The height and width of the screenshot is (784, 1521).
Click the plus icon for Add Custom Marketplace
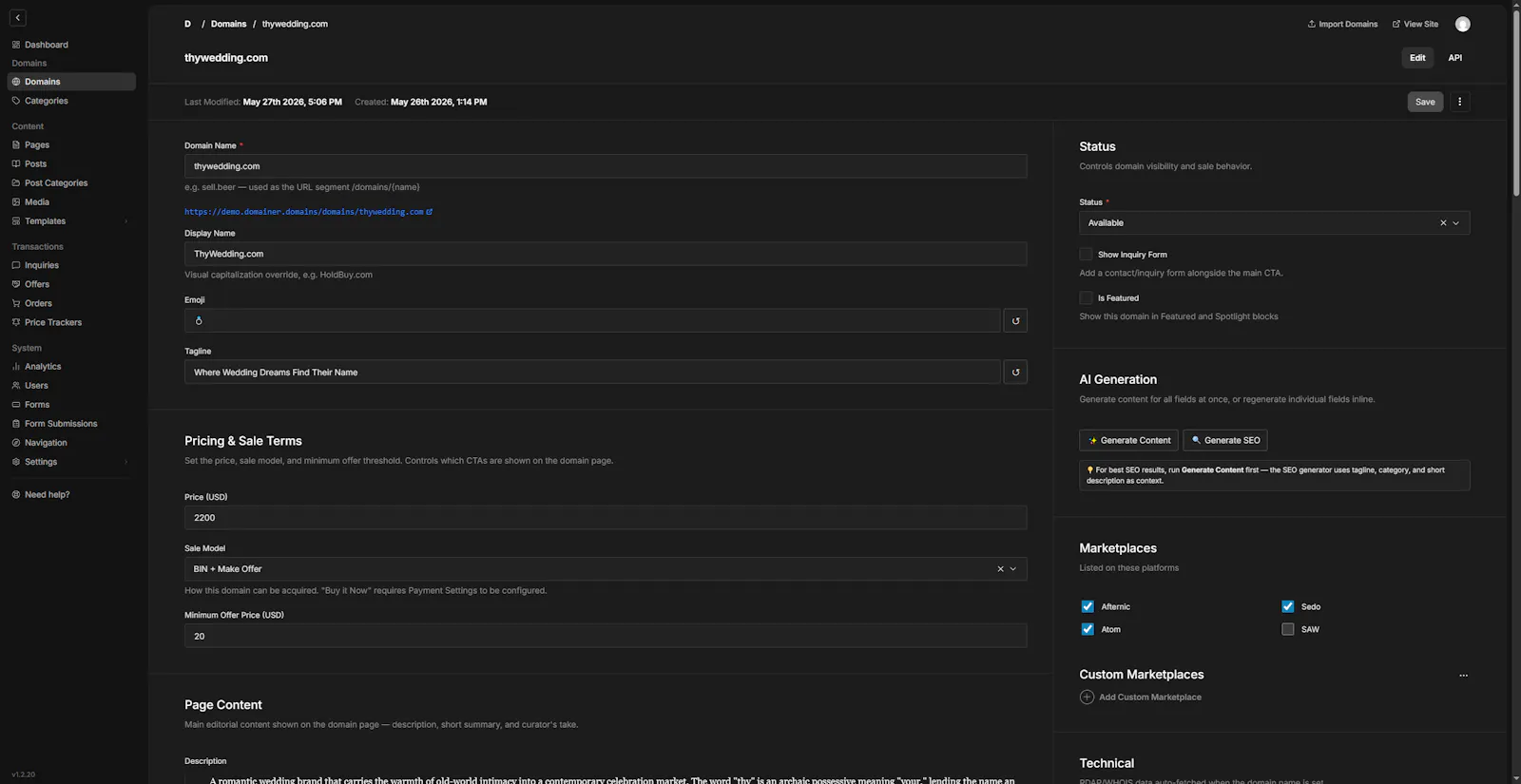(1087, 698)
